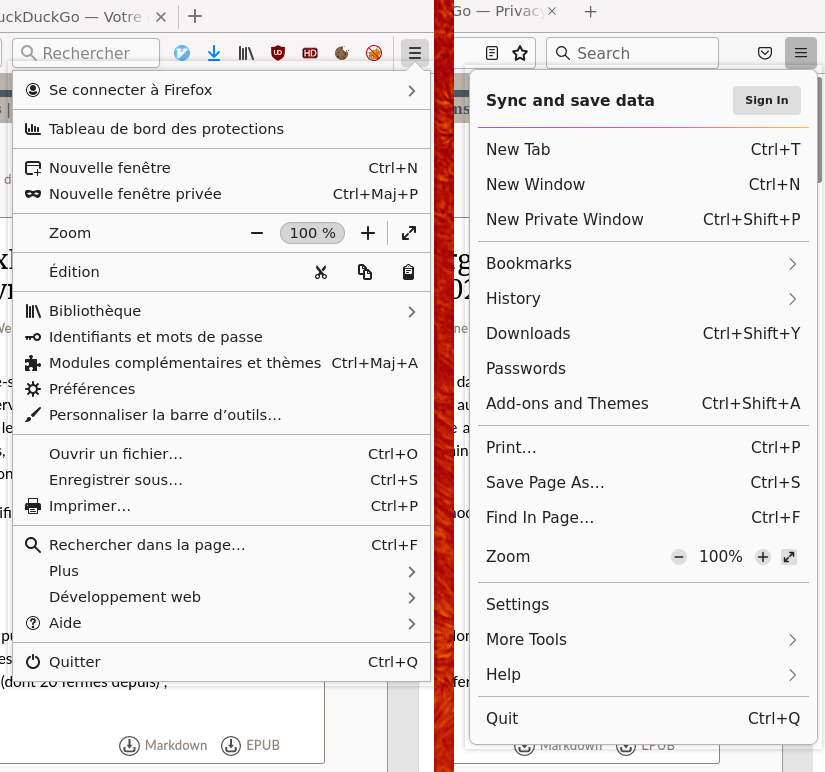This screenshot has height=772, width=825.
Task: Click the blue downloads arrow icon
Action: (214, 53)
